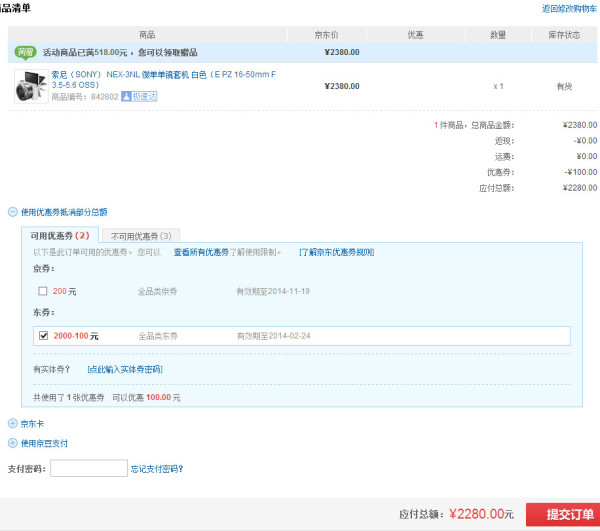Focus the 支付密码 input field
This screenshot has height=531, width=600.
click(89, 468)
